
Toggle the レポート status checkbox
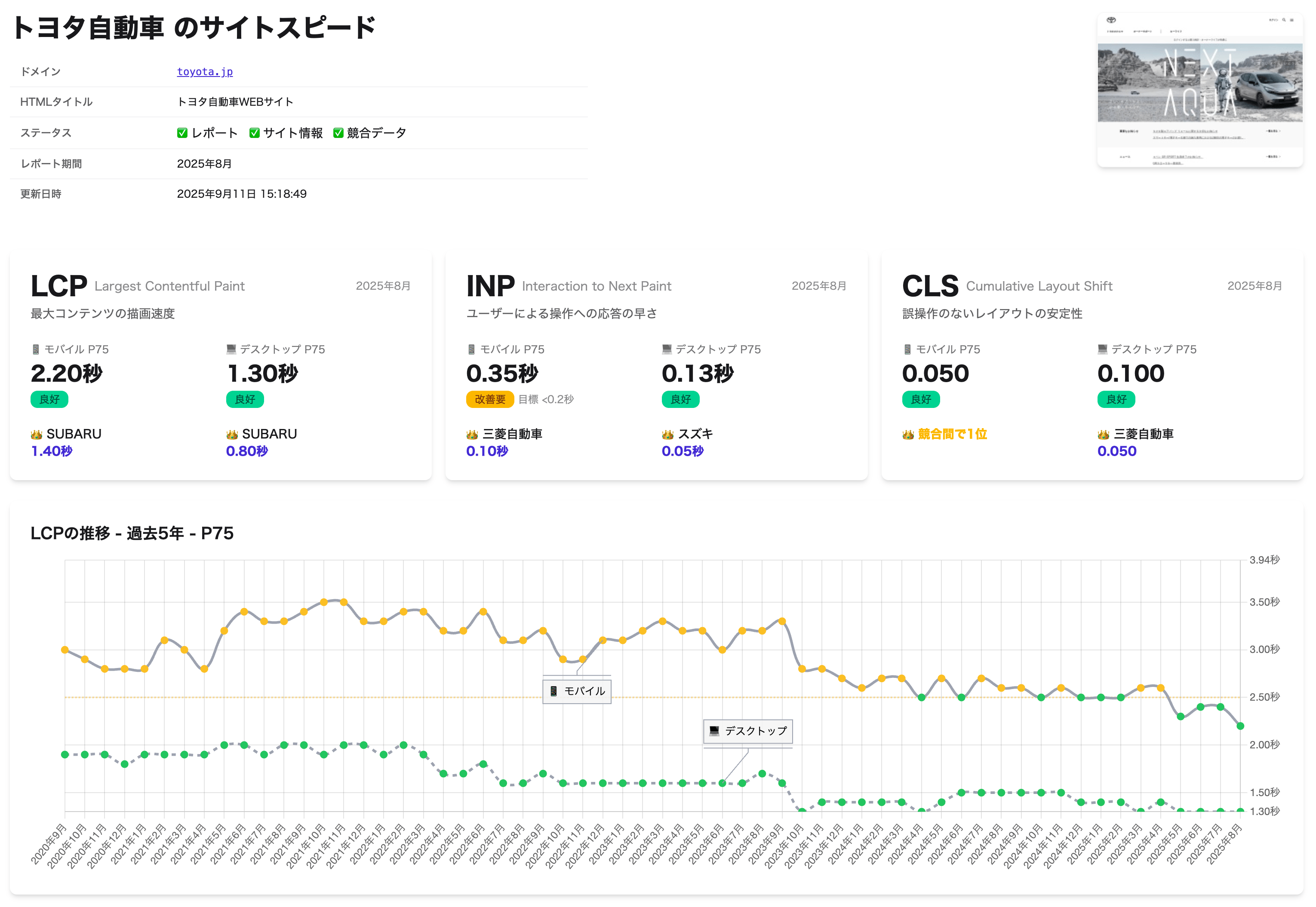pyautogui.click(x=182, y=132)
